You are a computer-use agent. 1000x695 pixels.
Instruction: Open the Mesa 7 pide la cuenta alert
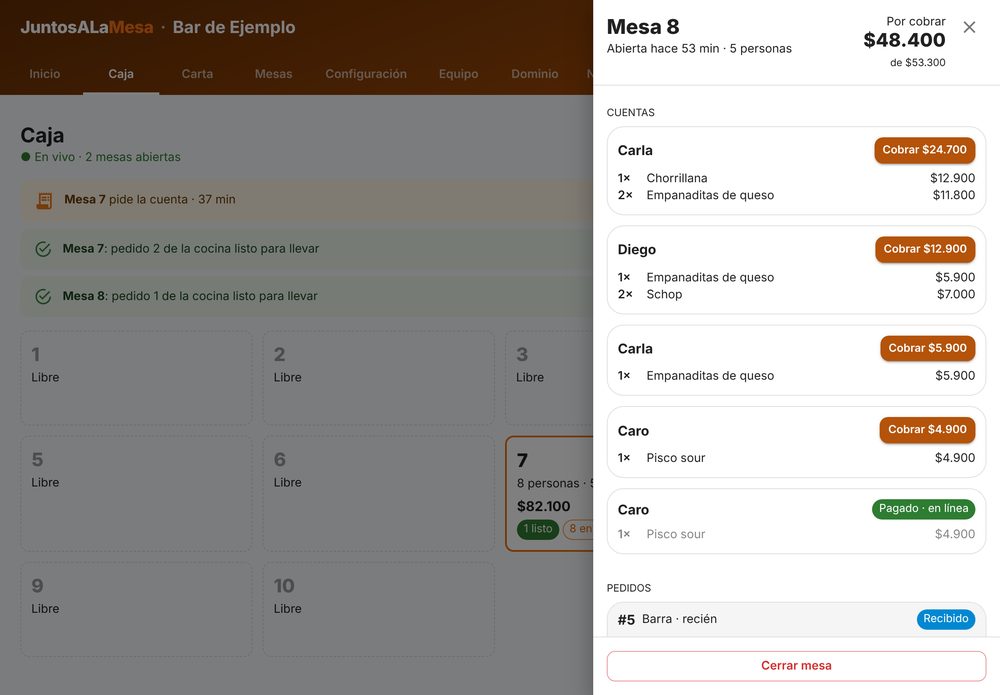tap(307, 200)
